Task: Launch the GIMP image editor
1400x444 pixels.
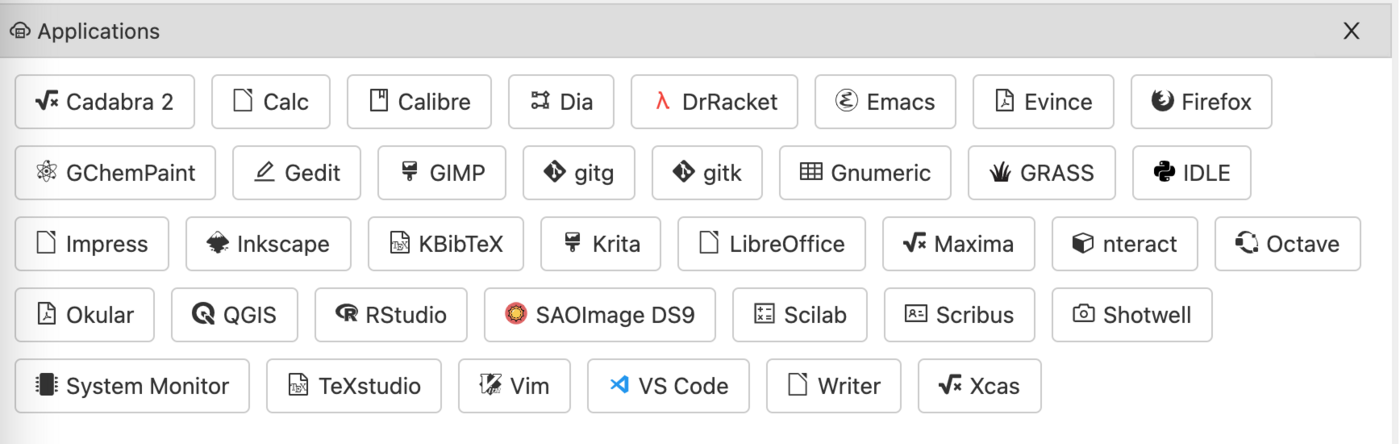Action: [x=441, y=173]
